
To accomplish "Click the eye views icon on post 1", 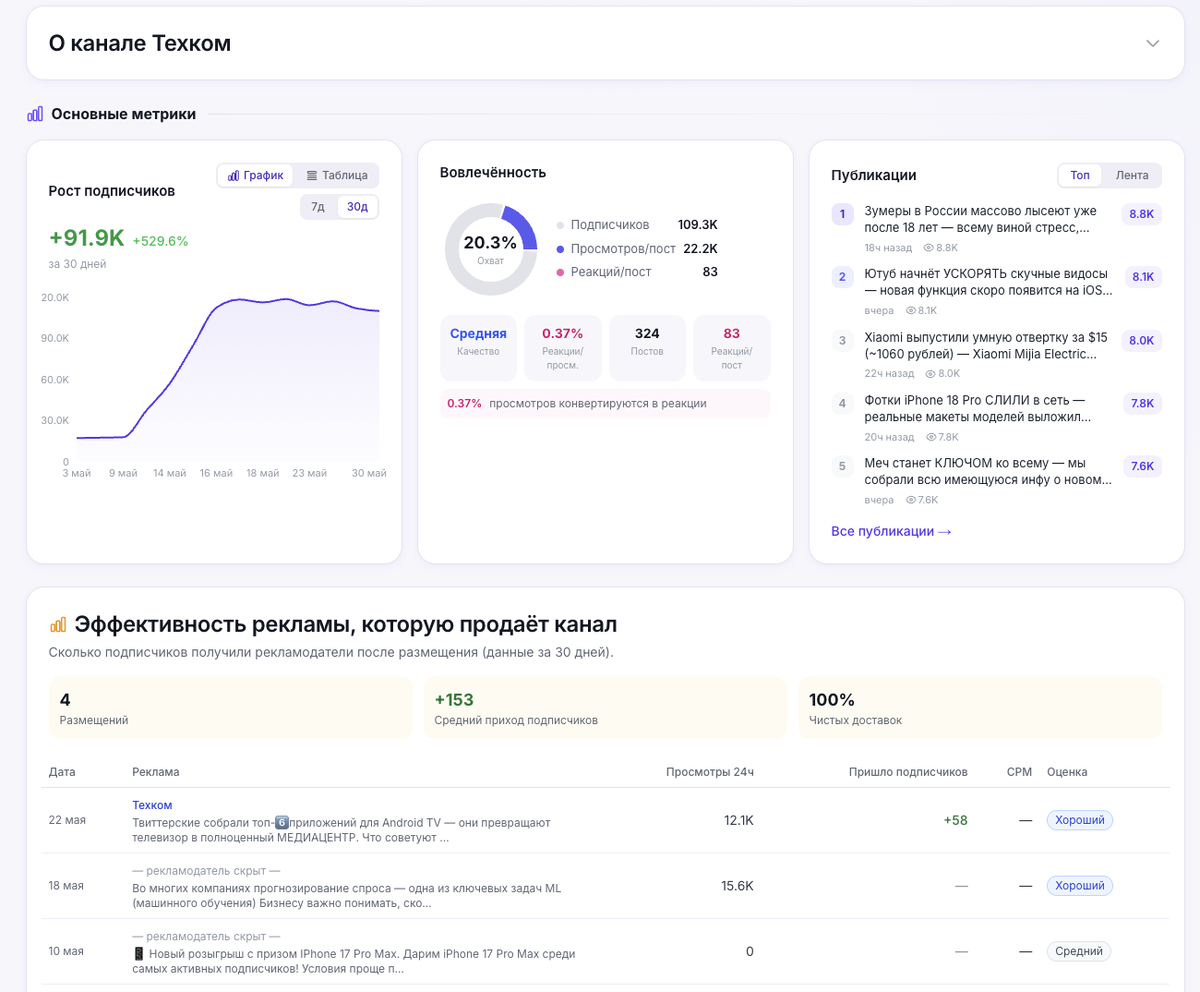I will click(928, 247).
